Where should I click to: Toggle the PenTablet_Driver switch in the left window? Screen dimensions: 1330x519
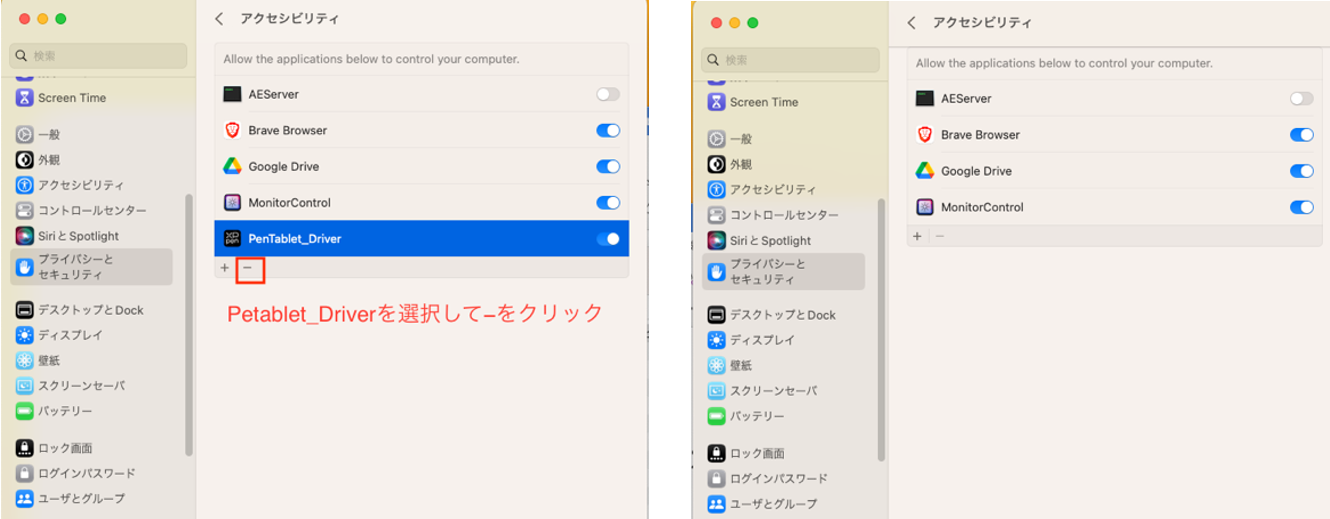pyautogui.click(x=608, y=239)
